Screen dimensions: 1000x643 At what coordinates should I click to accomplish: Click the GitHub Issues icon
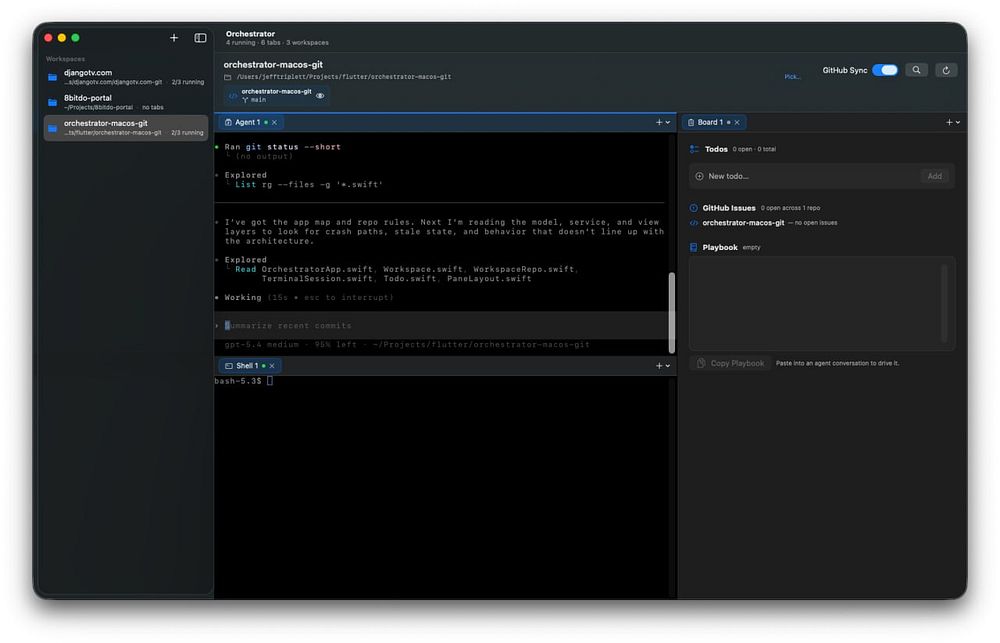pyautogui.click(x=694, y=208)
